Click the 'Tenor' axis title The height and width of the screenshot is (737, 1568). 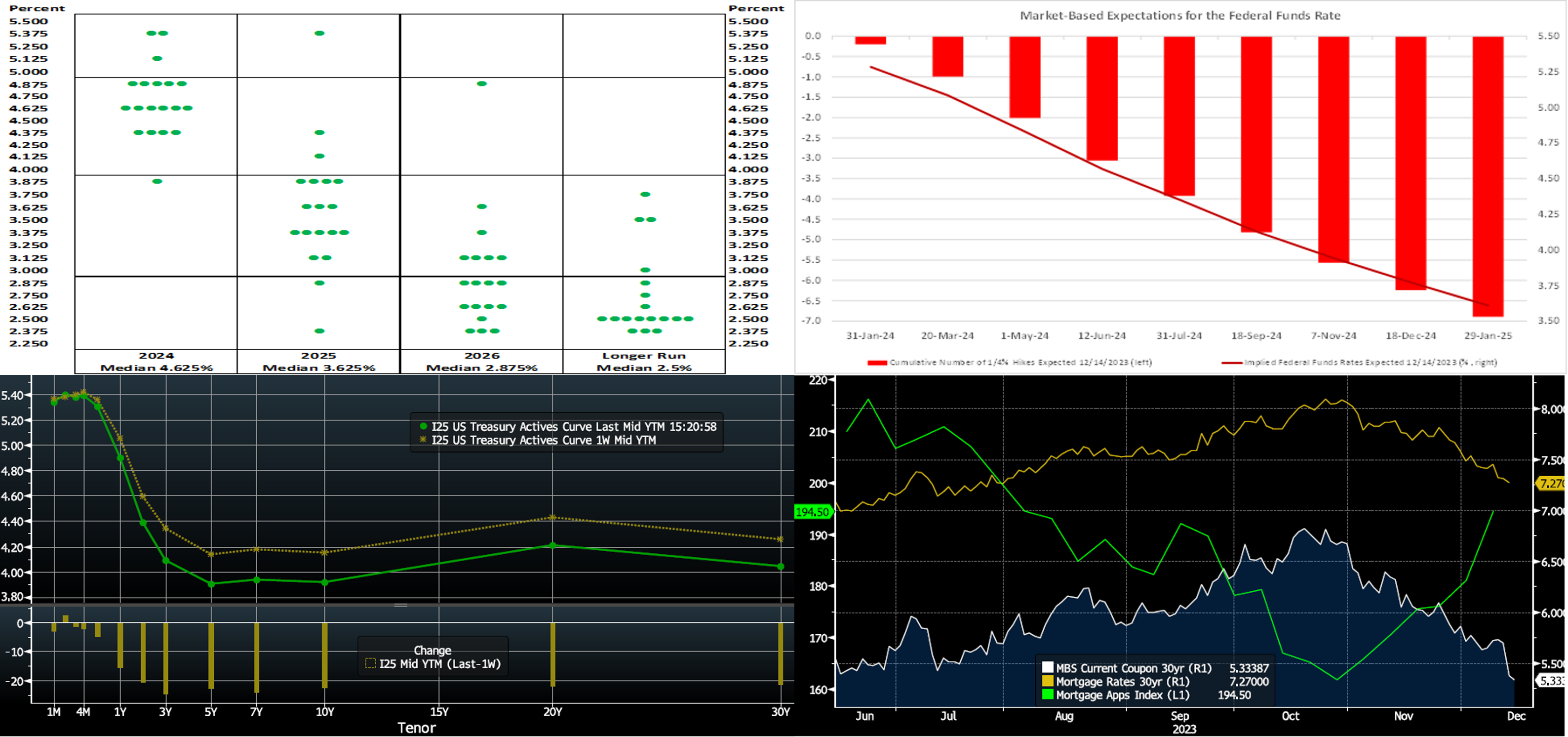416,727
